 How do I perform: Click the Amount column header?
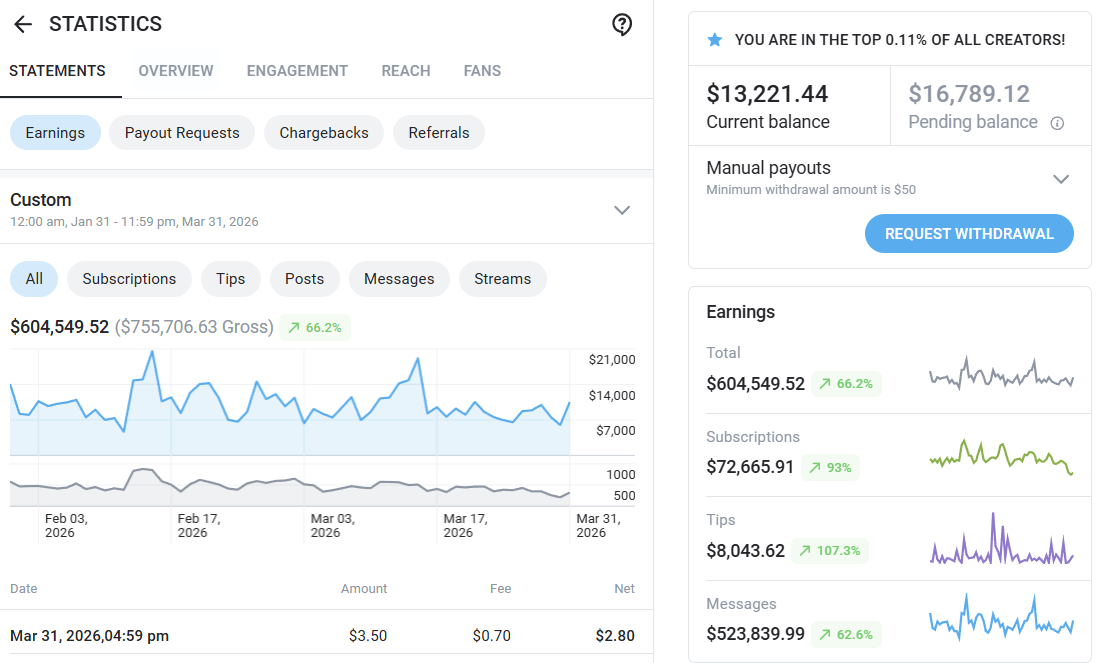tap(364, 589)
